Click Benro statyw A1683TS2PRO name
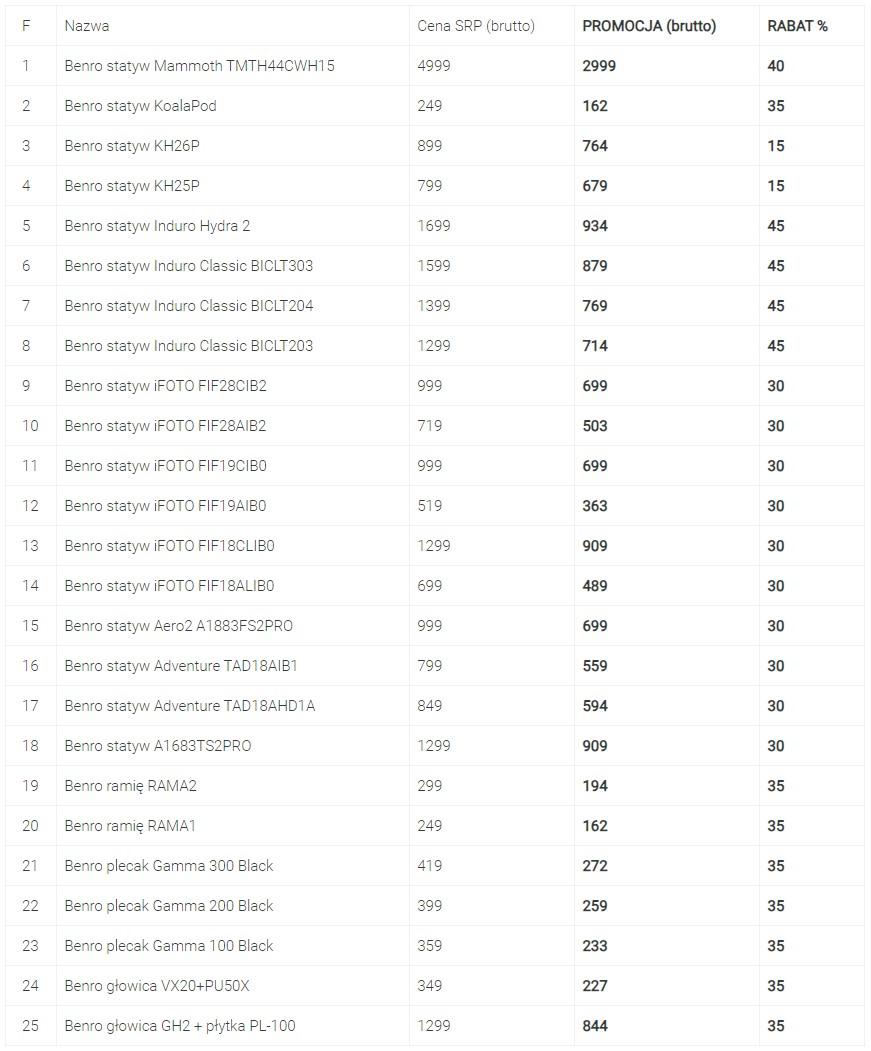871x1051 pixels. (x=158, y=746)
